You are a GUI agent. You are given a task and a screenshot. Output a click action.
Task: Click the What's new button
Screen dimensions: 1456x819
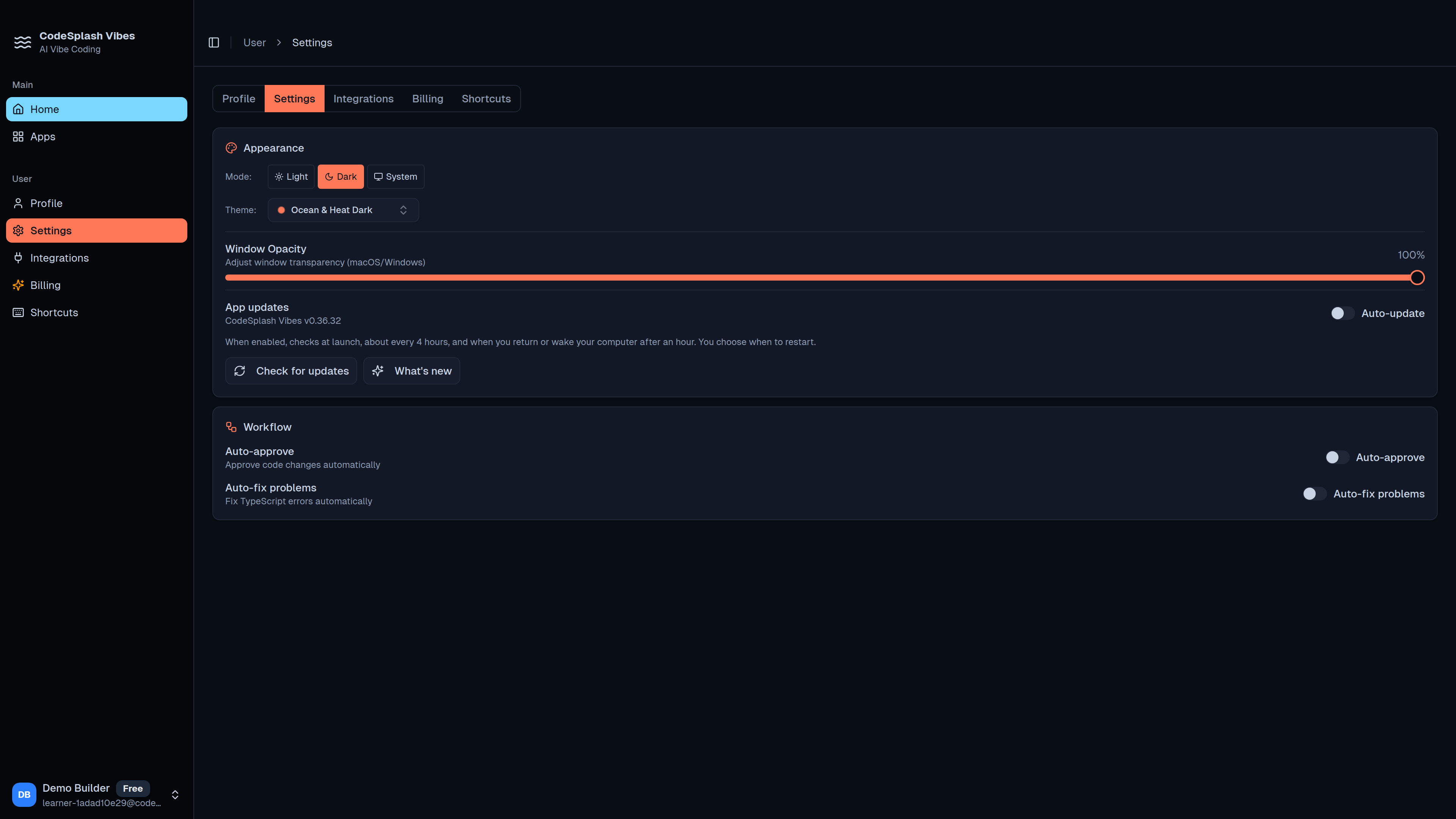411,371
